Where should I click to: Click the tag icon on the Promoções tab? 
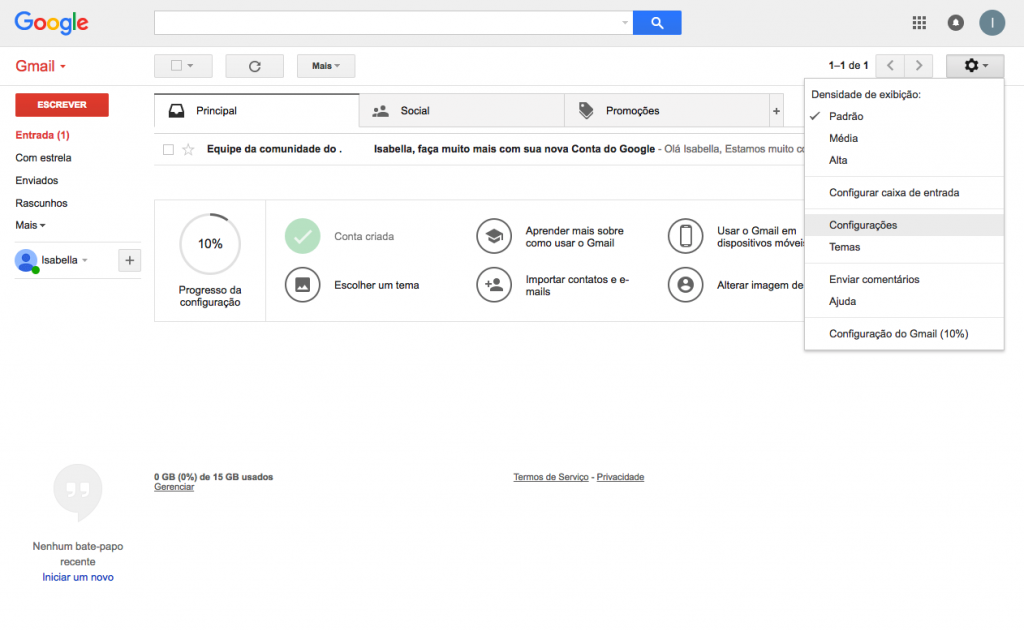point(586,111)
